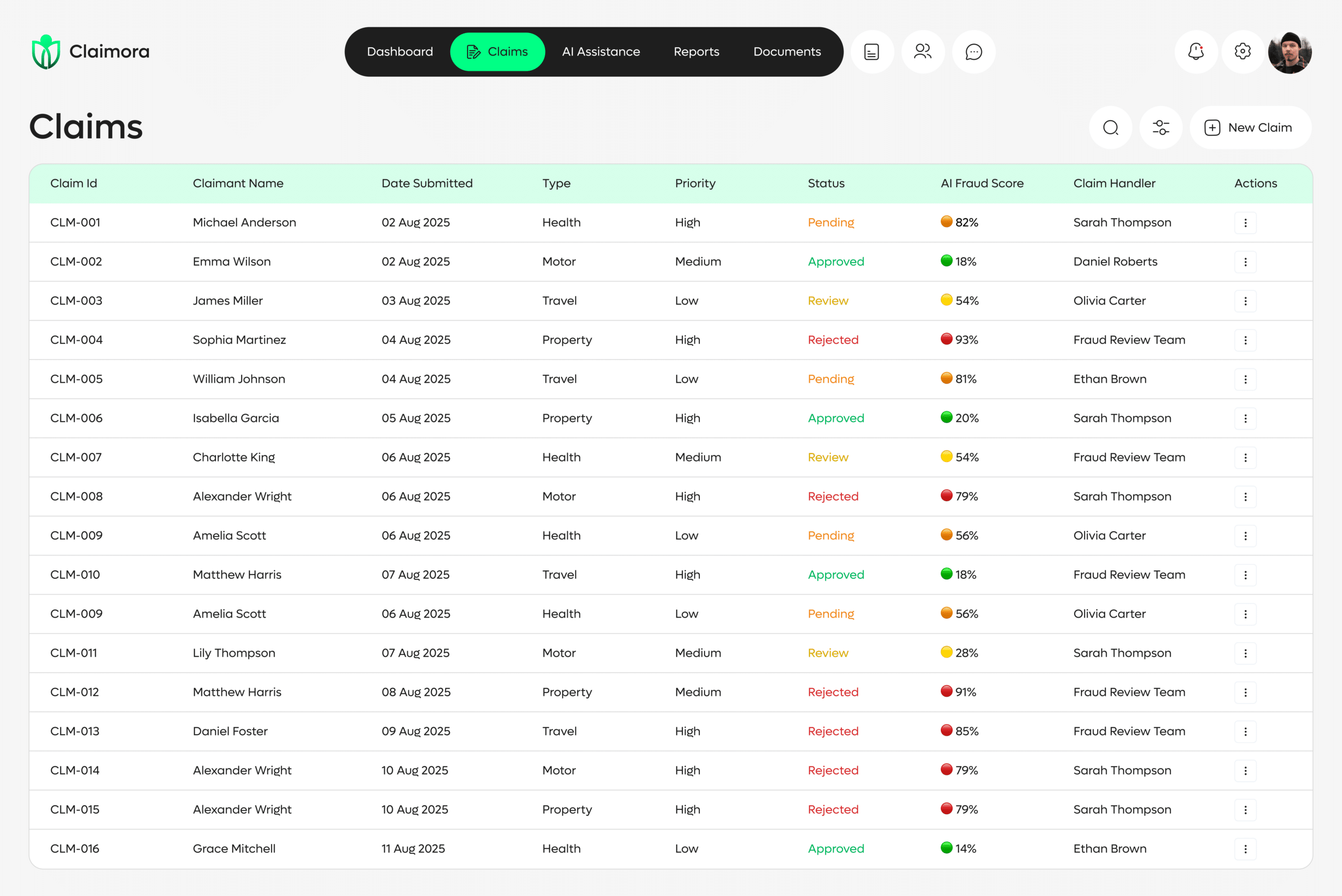Open the chat bubble icon in the header
Image resolution: width=1342 pixels, height=896 pixels.
[x=972, y=51]
